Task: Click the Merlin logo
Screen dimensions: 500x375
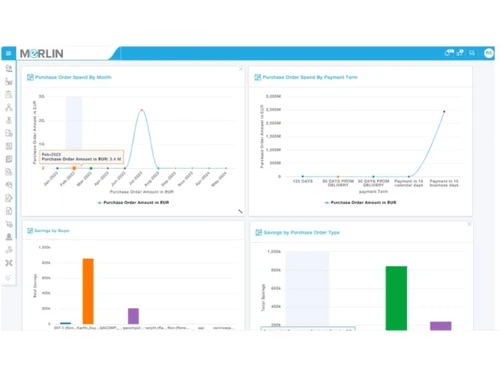Action: [x=42, y=53]
